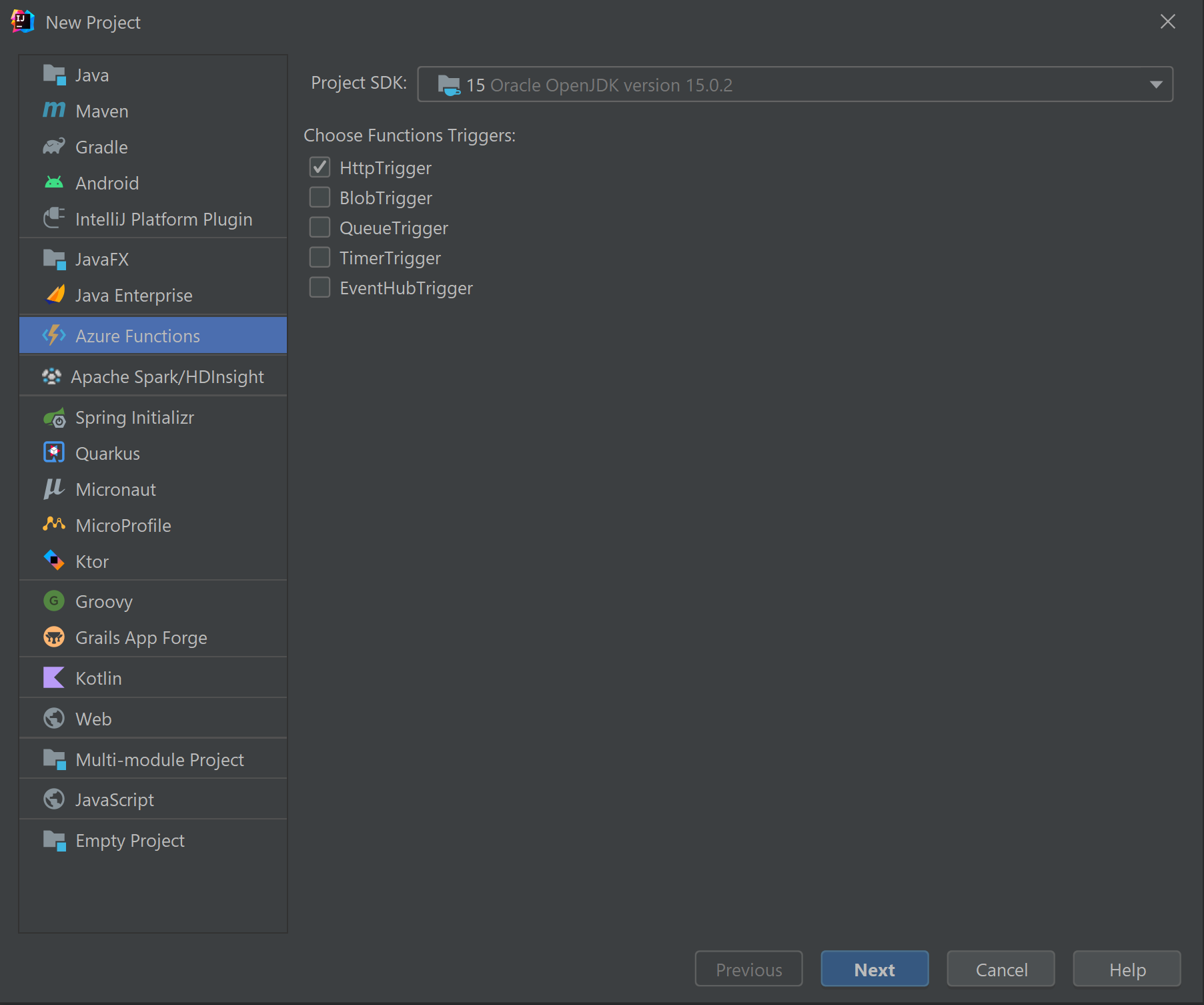1204x1005 pixels.
Task: Check the EventHubTrigger option
Action: coord(320,287)
